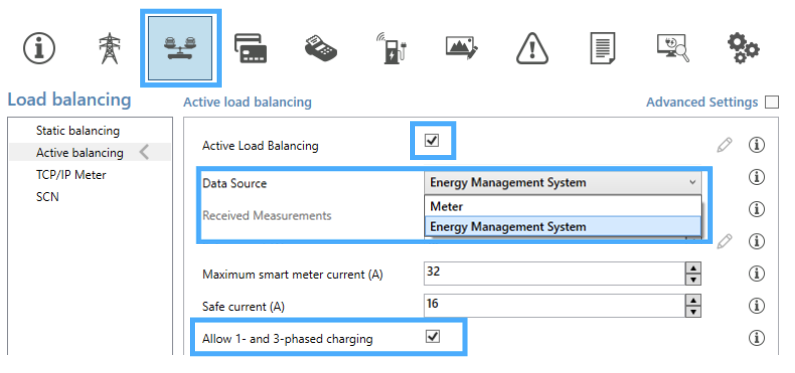Select the load balancing scales icon

click(x=179, y=48)
